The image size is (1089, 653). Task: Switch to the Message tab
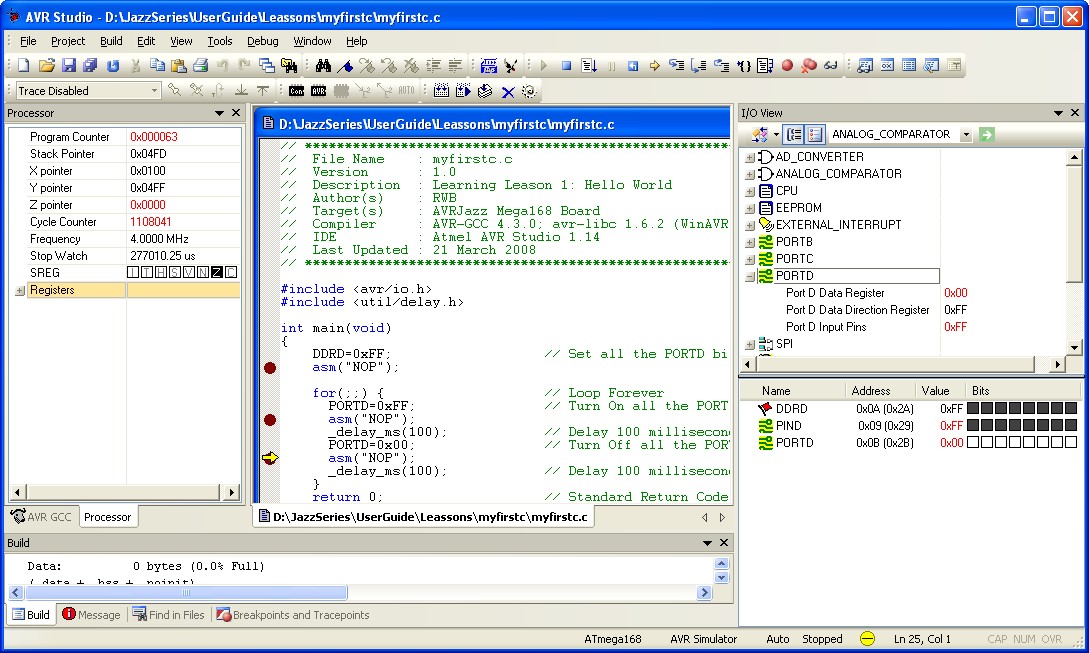(x=91, y=615)
